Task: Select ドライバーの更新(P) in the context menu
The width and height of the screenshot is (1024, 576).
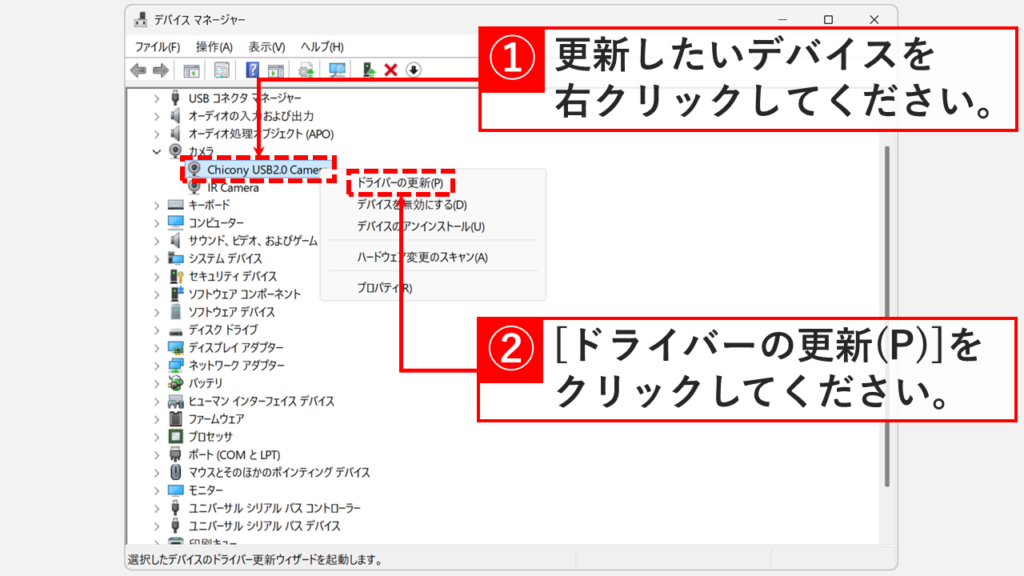Action: [398, 185]
